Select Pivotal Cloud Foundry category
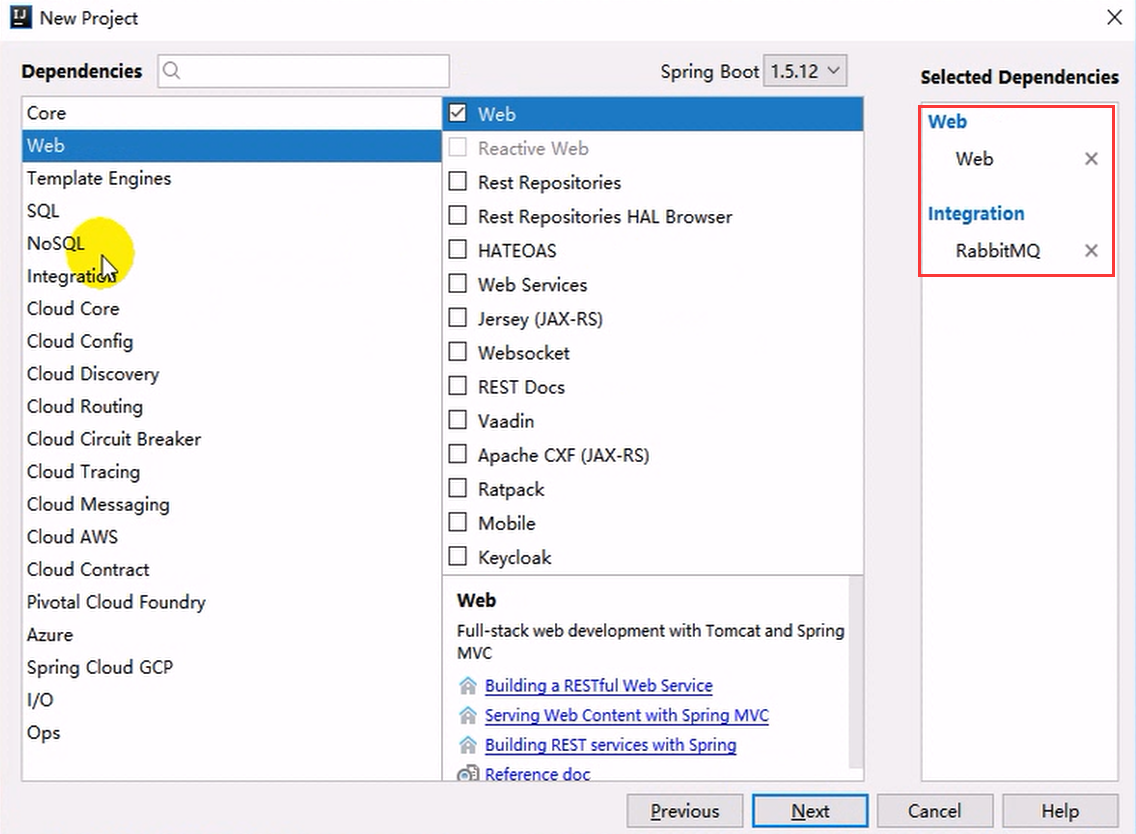This screenshot has height=834, width=1136. click(x=231, y=602)
